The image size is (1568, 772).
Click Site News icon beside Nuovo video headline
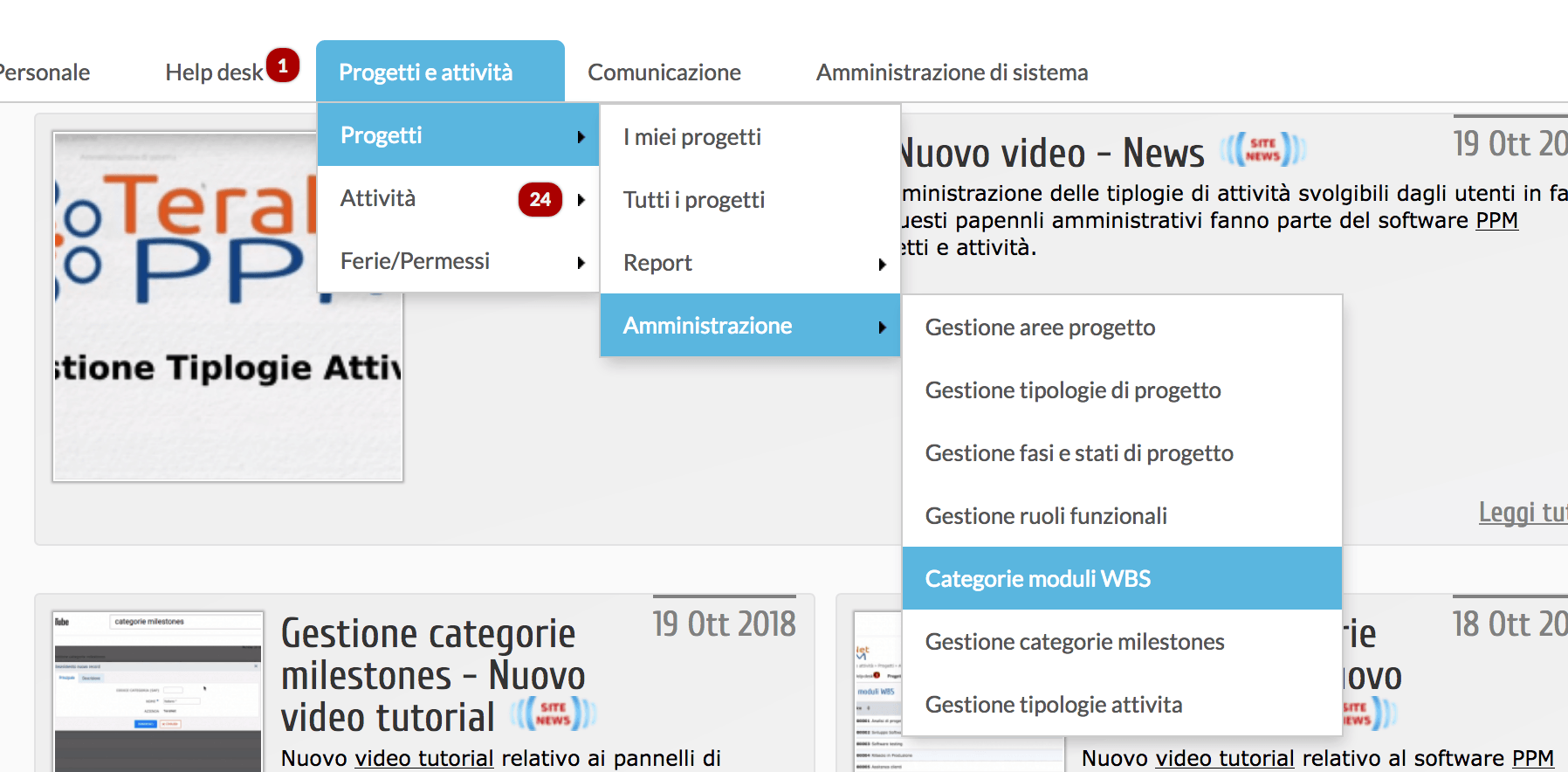1262,149
